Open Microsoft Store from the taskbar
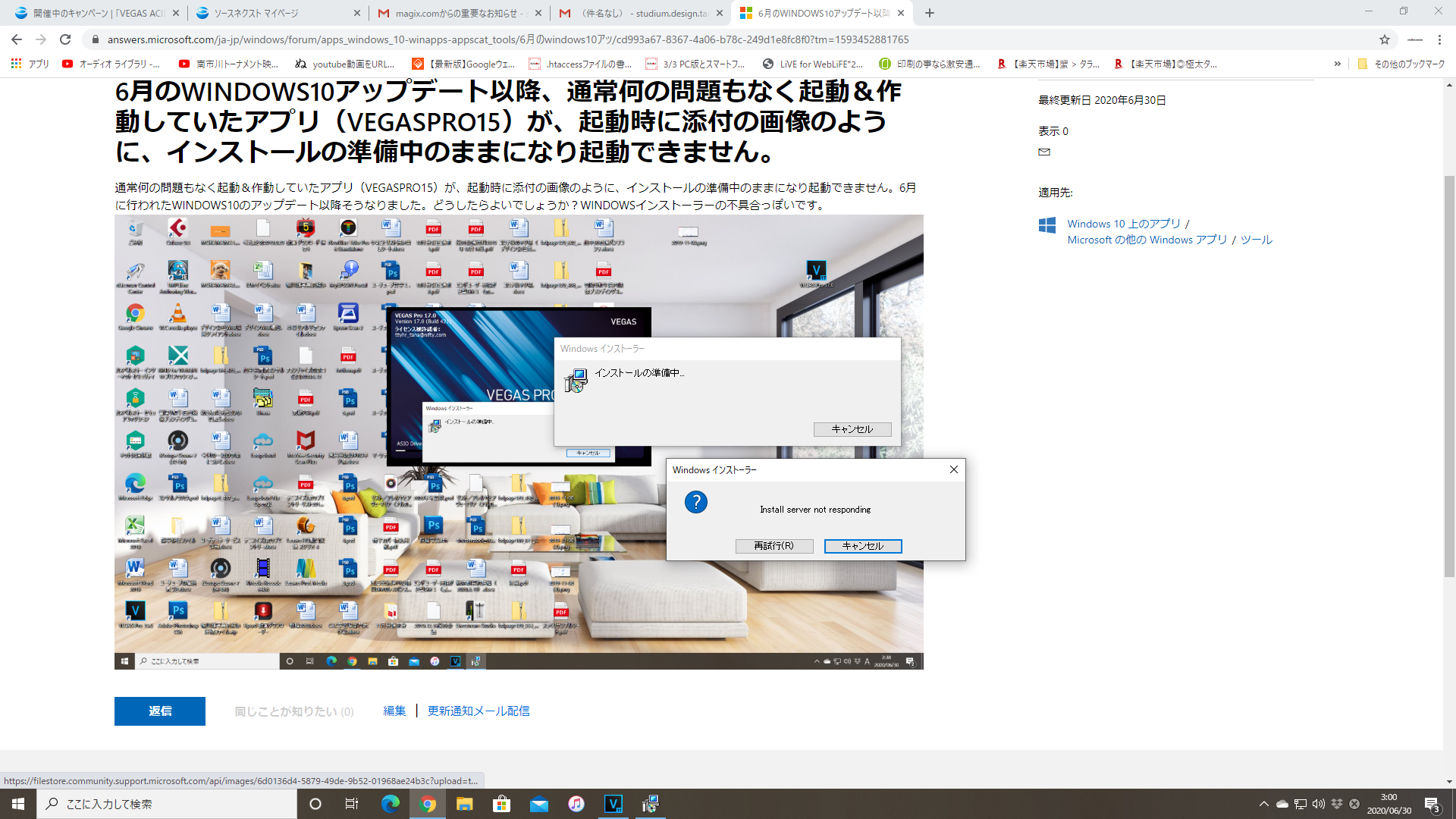The image size is (1456, 819). coord(501,804)
